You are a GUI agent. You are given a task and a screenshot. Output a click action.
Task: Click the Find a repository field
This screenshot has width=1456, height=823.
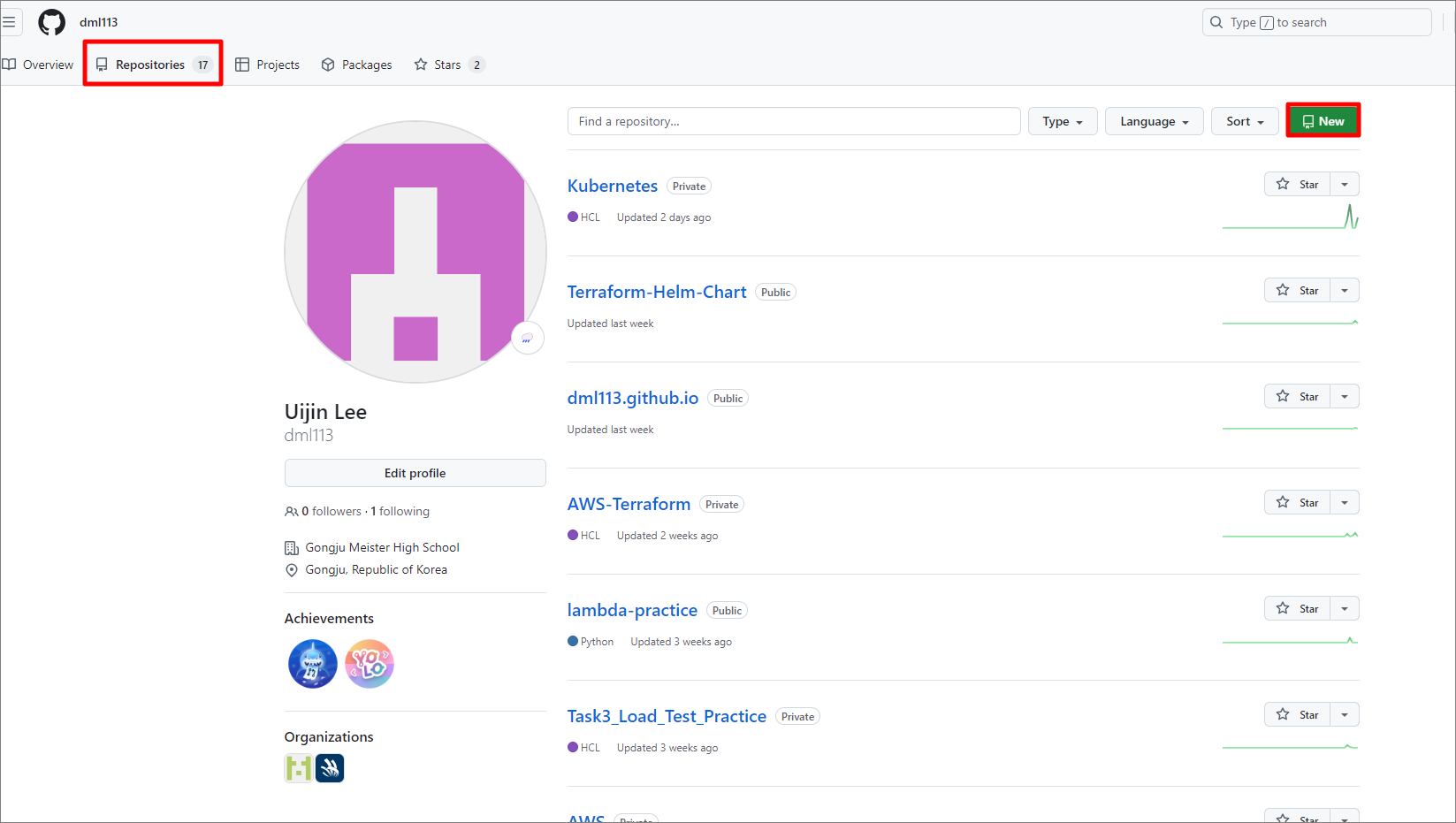[x=794, y=121]
